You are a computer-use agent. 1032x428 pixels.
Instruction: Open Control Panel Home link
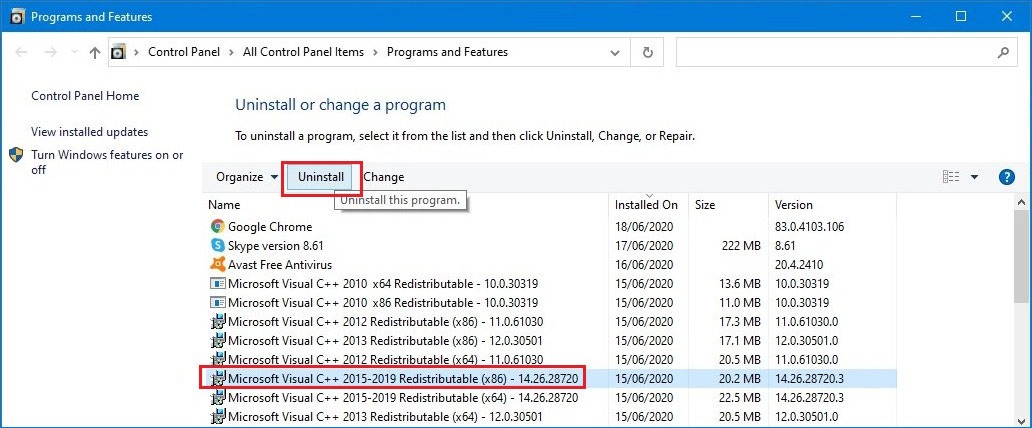tap(86, 95)
